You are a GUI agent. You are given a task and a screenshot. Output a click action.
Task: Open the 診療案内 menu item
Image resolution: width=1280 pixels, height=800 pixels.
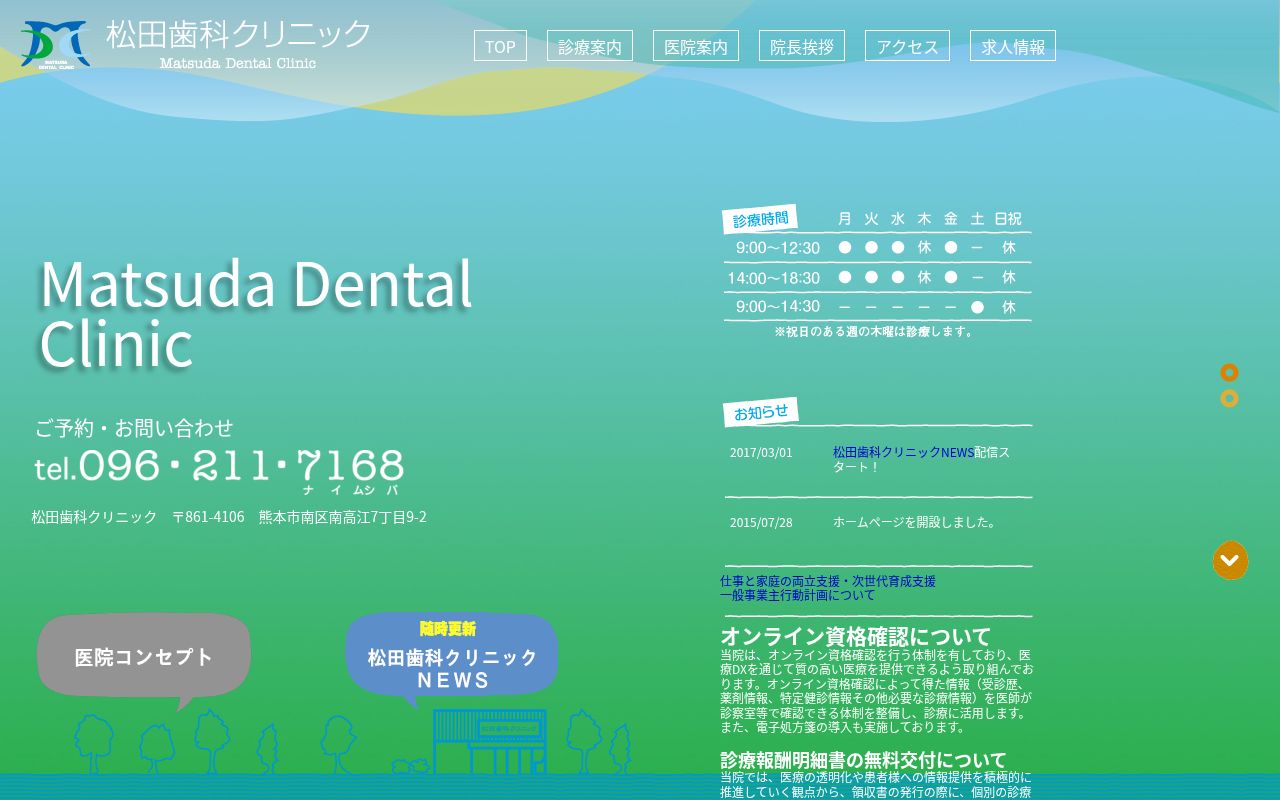click(590, 46)
